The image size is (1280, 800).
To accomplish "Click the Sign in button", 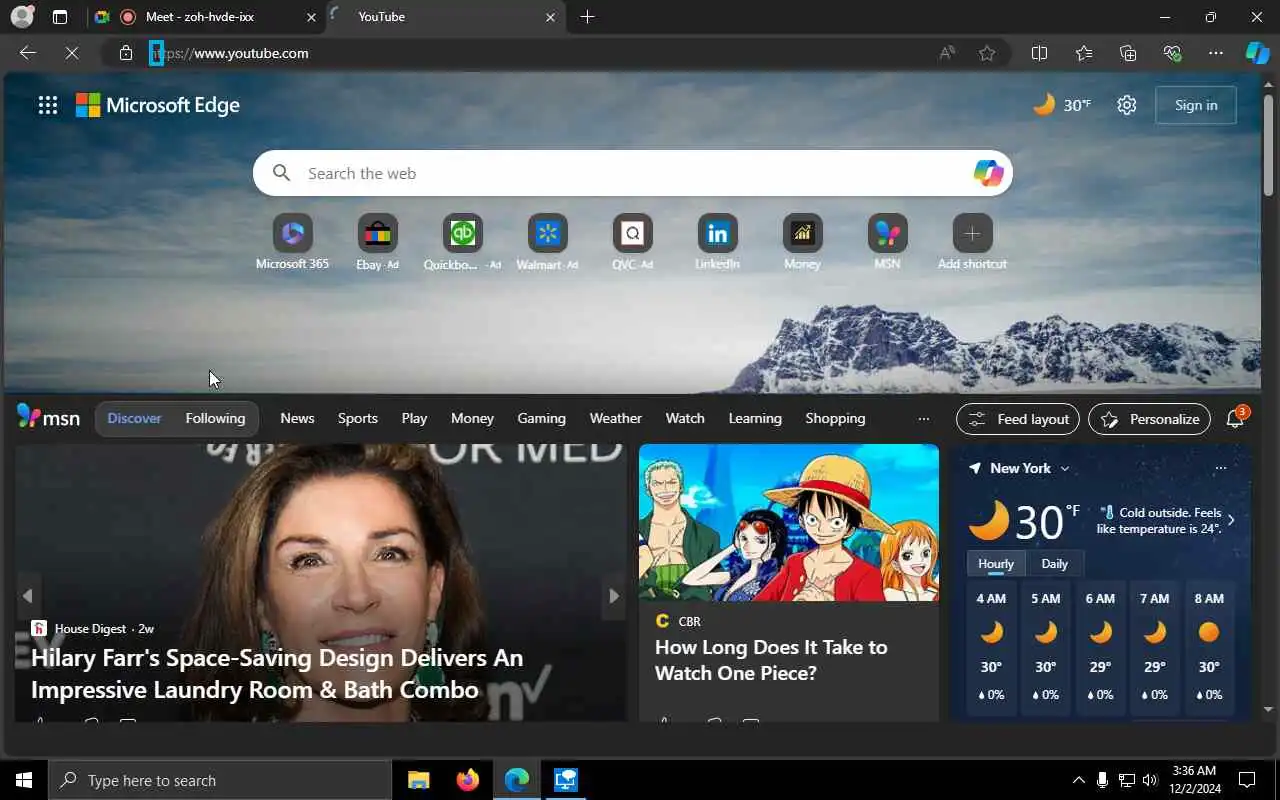I will point(1196,105).
